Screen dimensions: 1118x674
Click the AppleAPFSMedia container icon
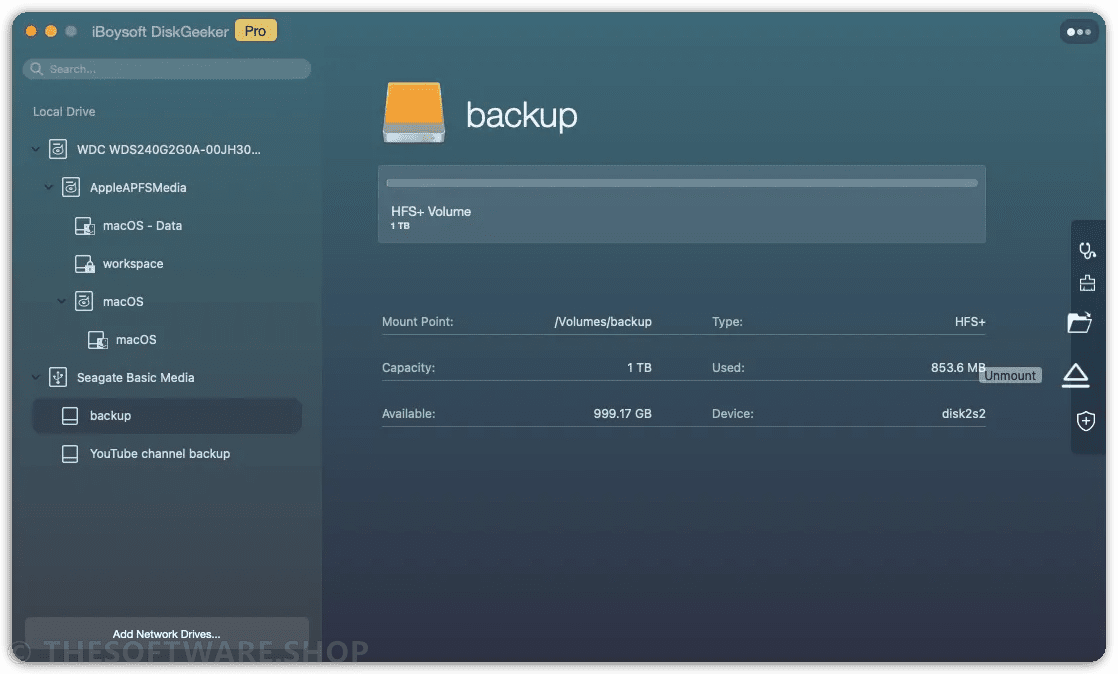[71, 187]
